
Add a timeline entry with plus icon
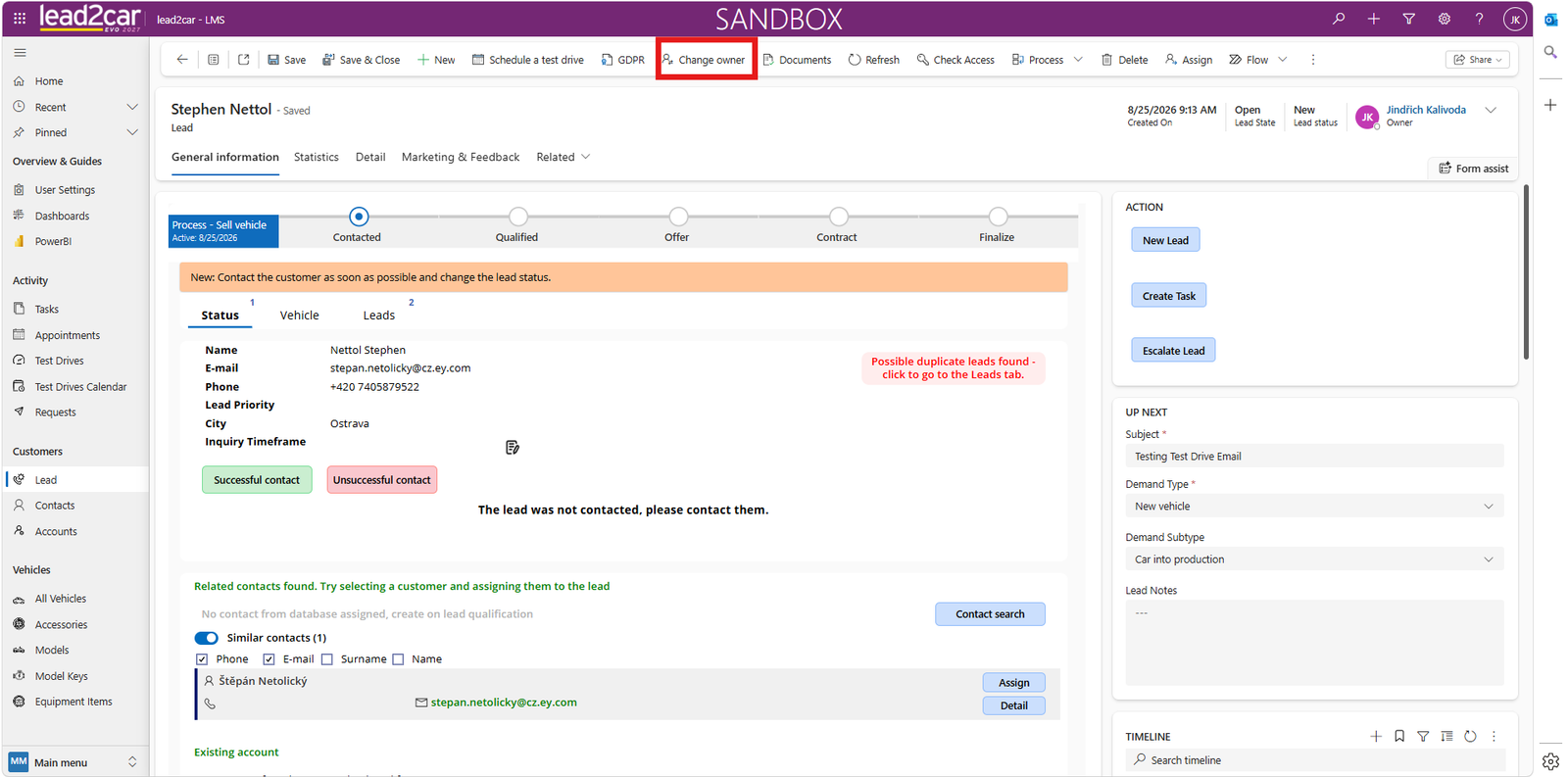[1376, 736]
